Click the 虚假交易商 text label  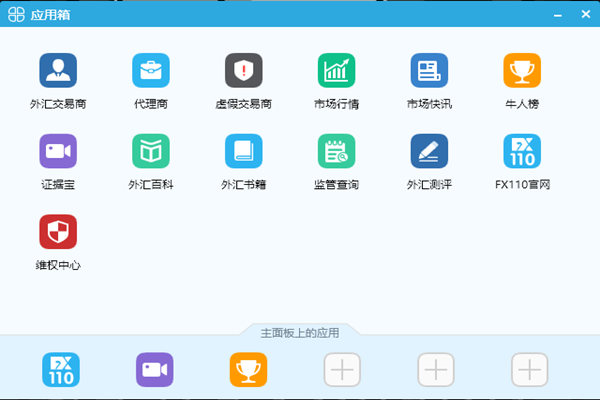[244, 104]
